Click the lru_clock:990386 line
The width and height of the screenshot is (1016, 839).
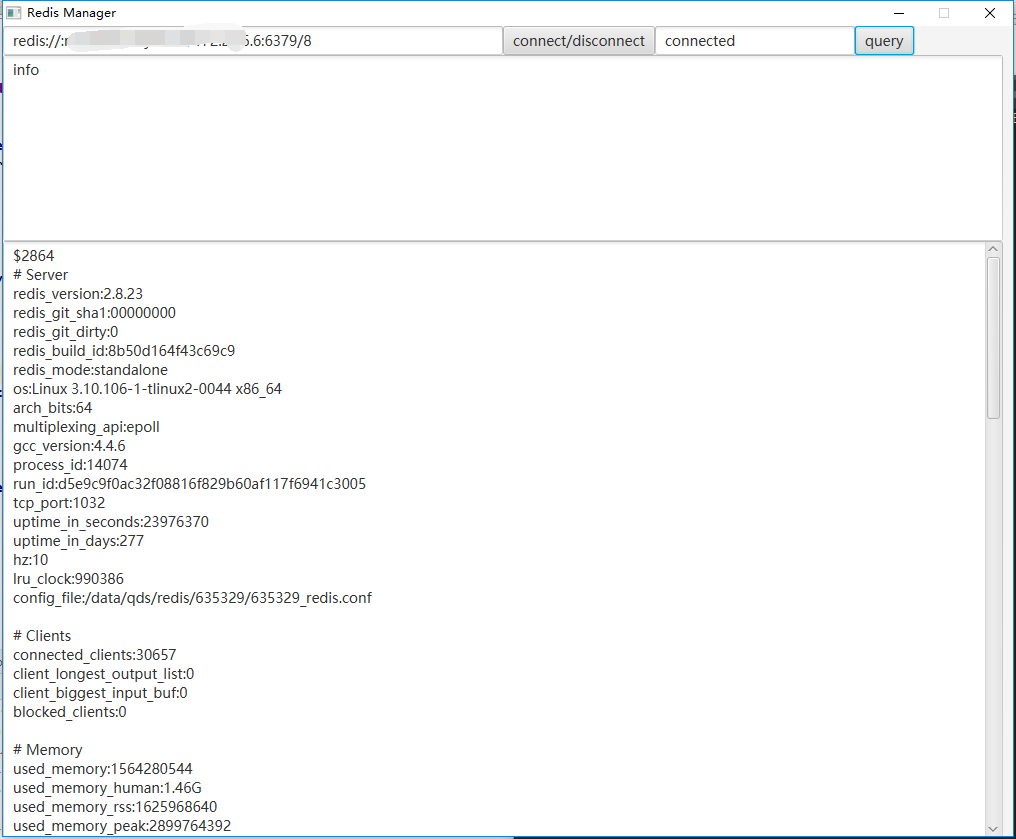[68, 579]
